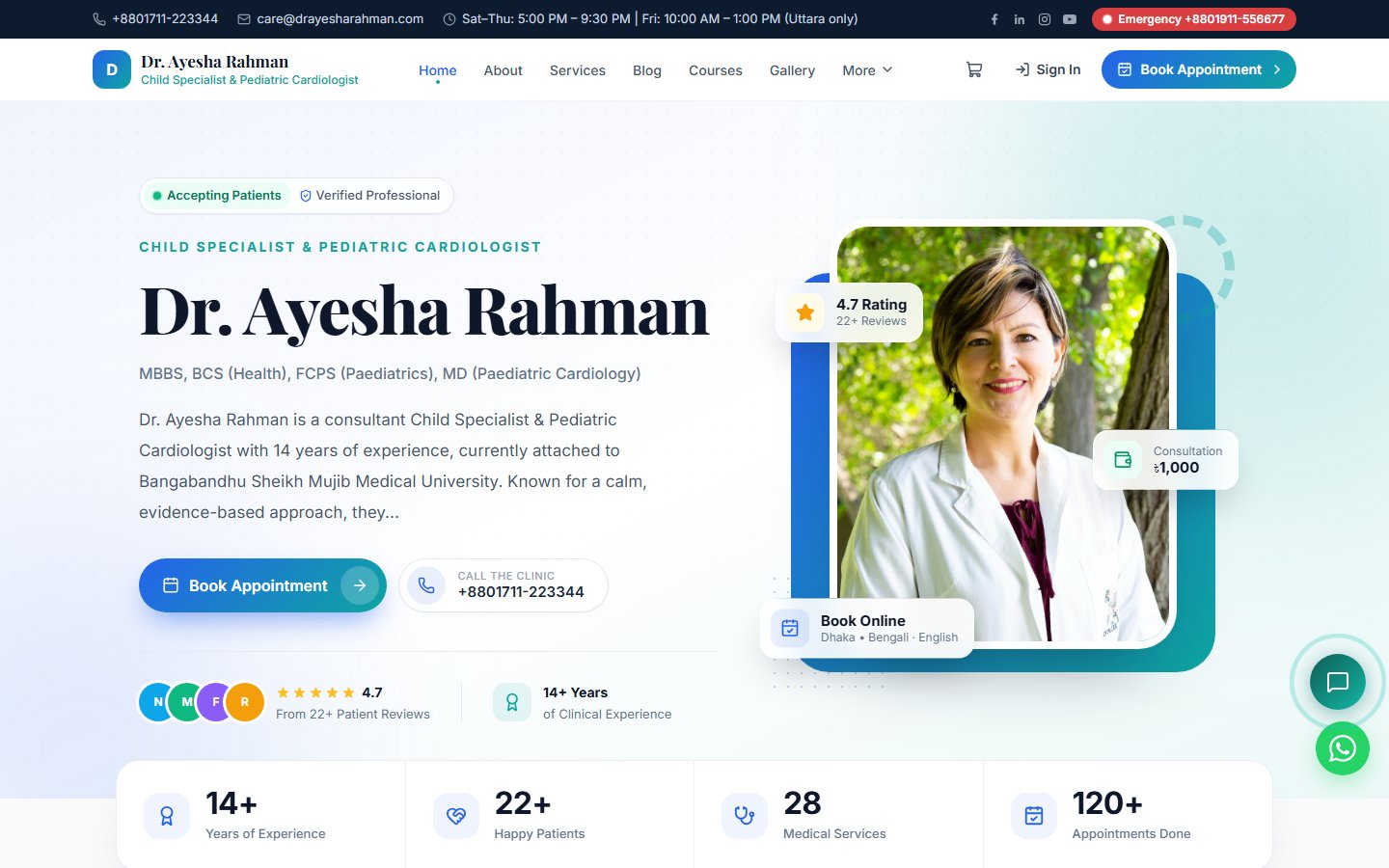
Task: Click calendar icon on Book Online card
Action: point(790,628)
